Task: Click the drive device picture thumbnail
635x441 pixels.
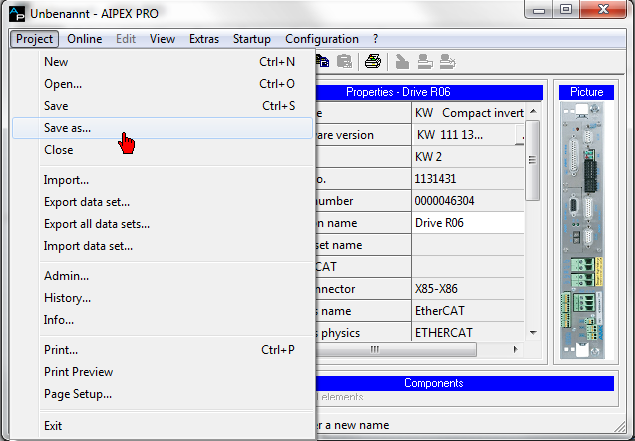Action: coord(582,230)
